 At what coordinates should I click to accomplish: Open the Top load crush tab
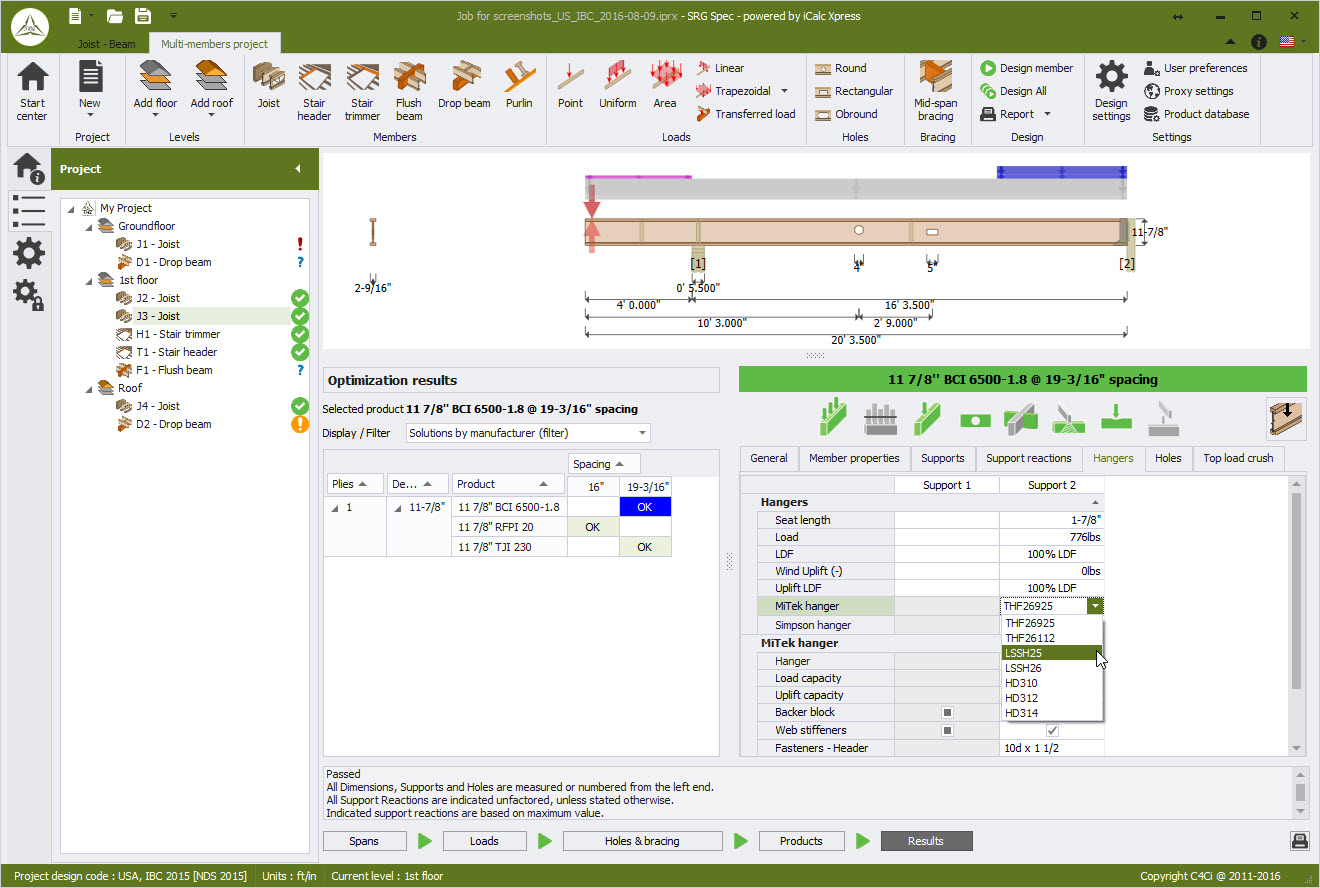[1238, 458]
